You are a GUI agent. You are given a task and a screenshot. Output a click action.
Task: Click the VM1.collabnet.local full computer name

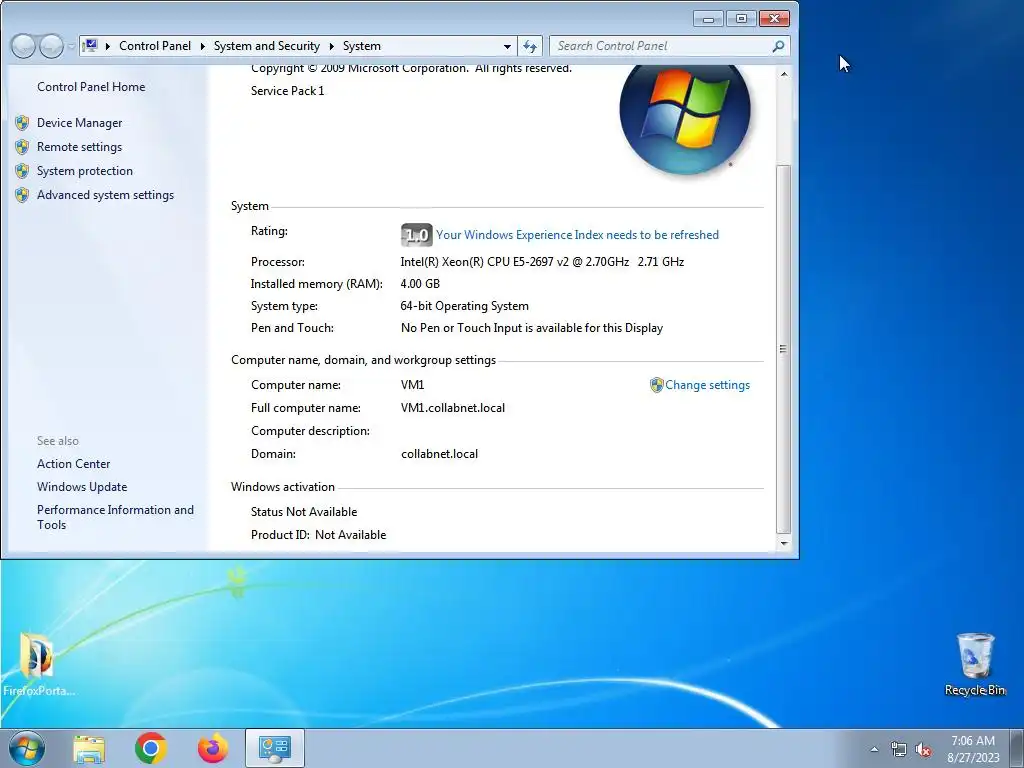453,408
